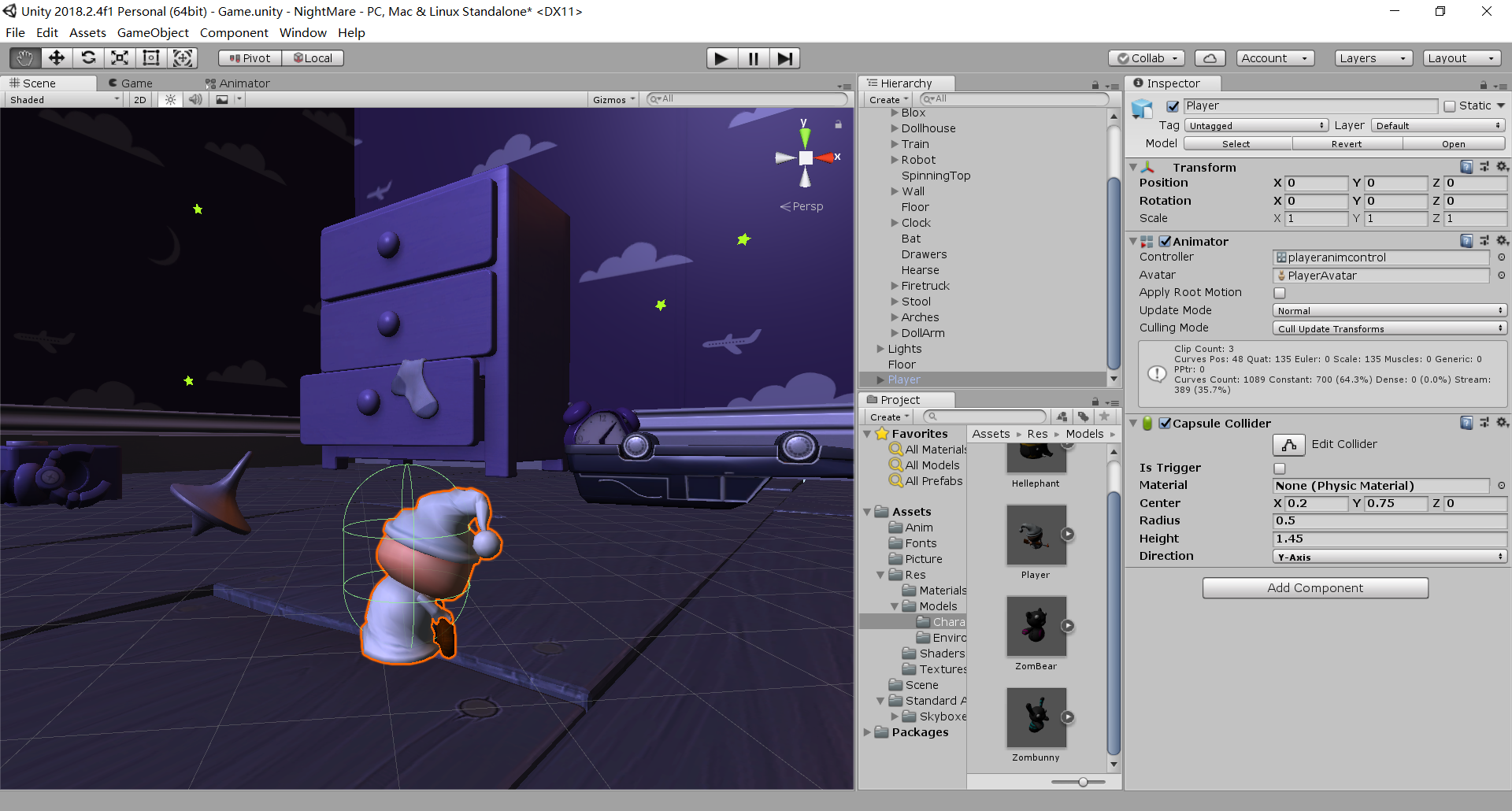Image resolution: width=1512 pixels, height=811 pixels.
Task: Click the model Open button
Action: [x=1454, y=144]
